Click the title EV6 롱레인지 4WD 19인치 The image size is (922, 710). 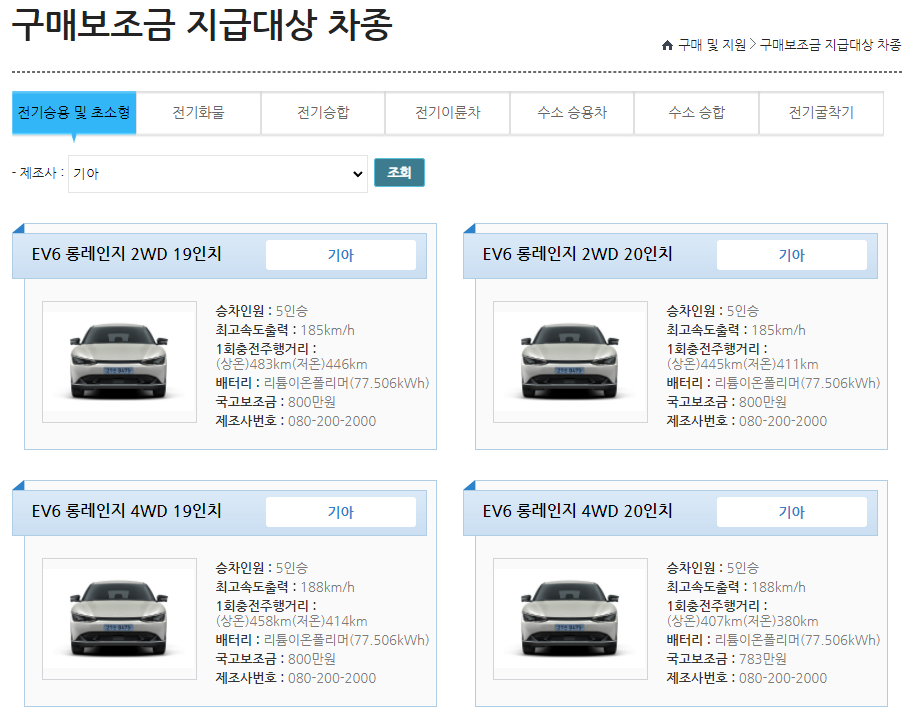pos(126,511)
